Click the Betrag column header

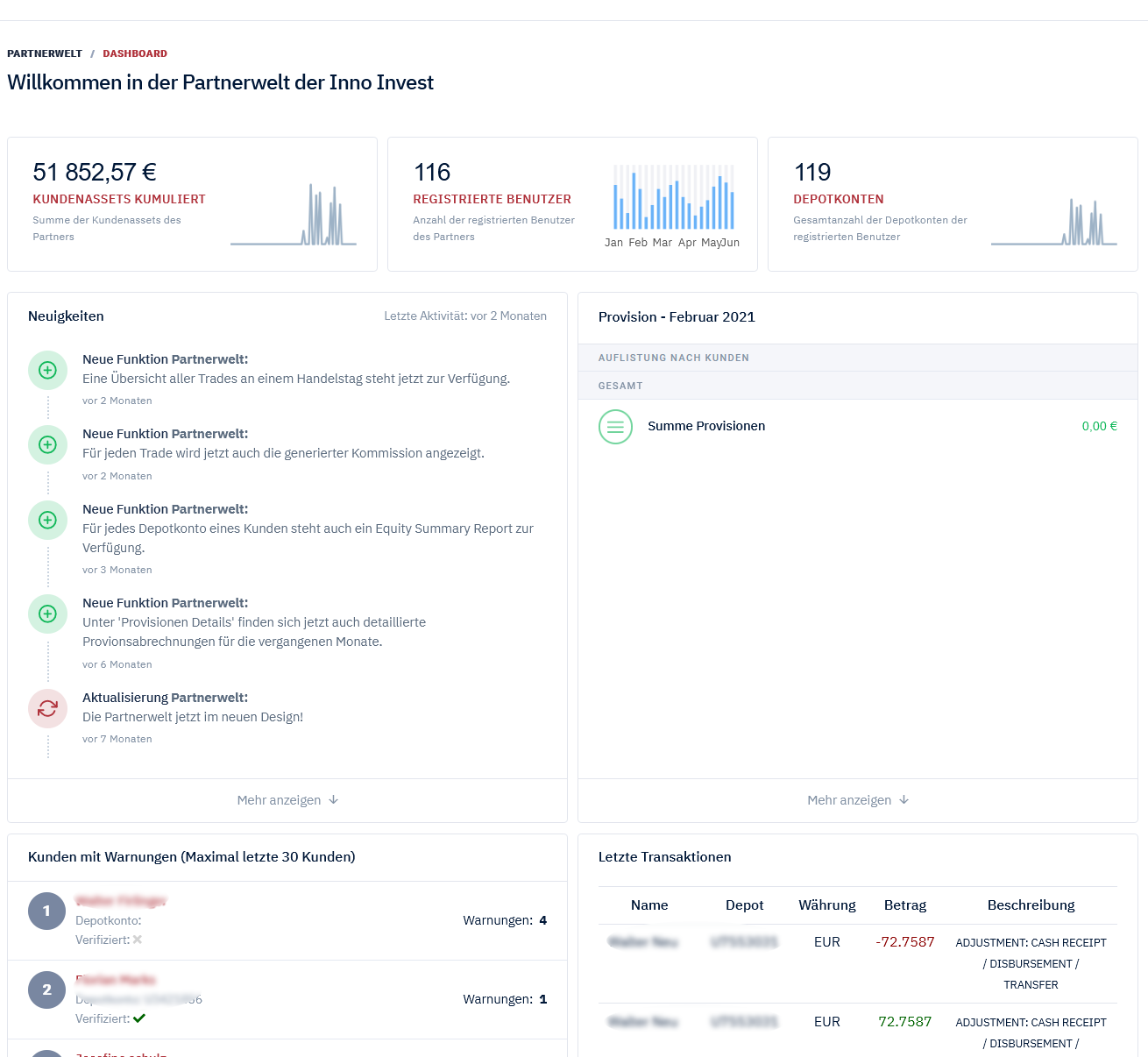pyautogui.click(x=905, y=905)
